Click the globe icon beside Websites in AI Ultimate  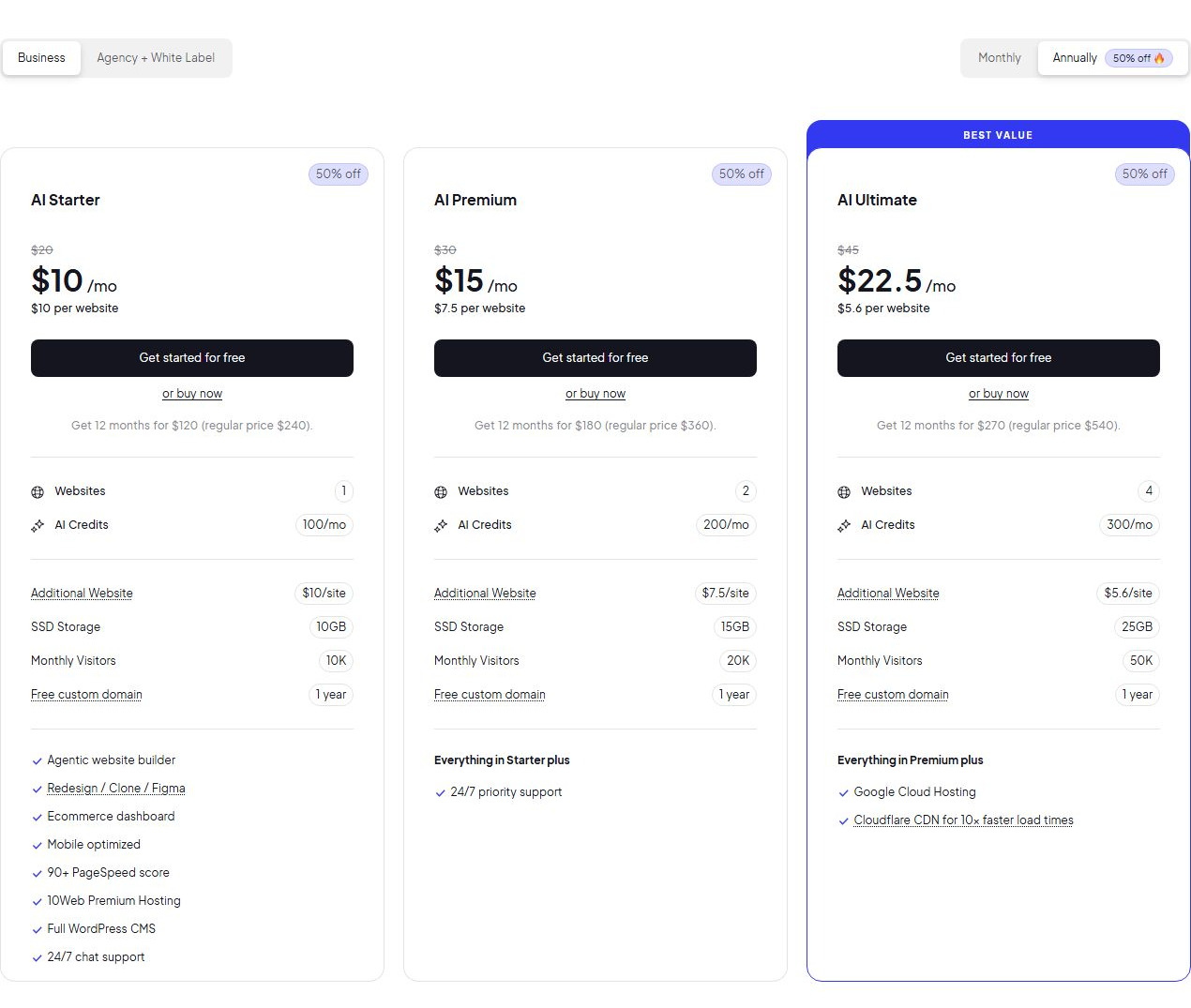(844, 492)
